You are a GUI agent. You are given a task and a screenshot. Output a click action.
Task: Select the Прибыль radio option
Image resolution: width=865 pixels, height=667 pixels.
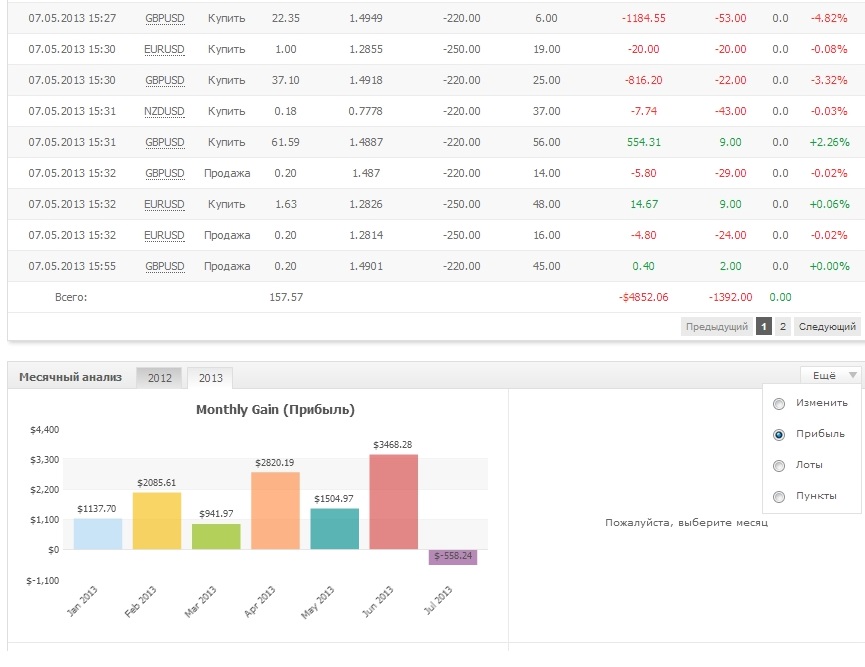pos(778,435)
